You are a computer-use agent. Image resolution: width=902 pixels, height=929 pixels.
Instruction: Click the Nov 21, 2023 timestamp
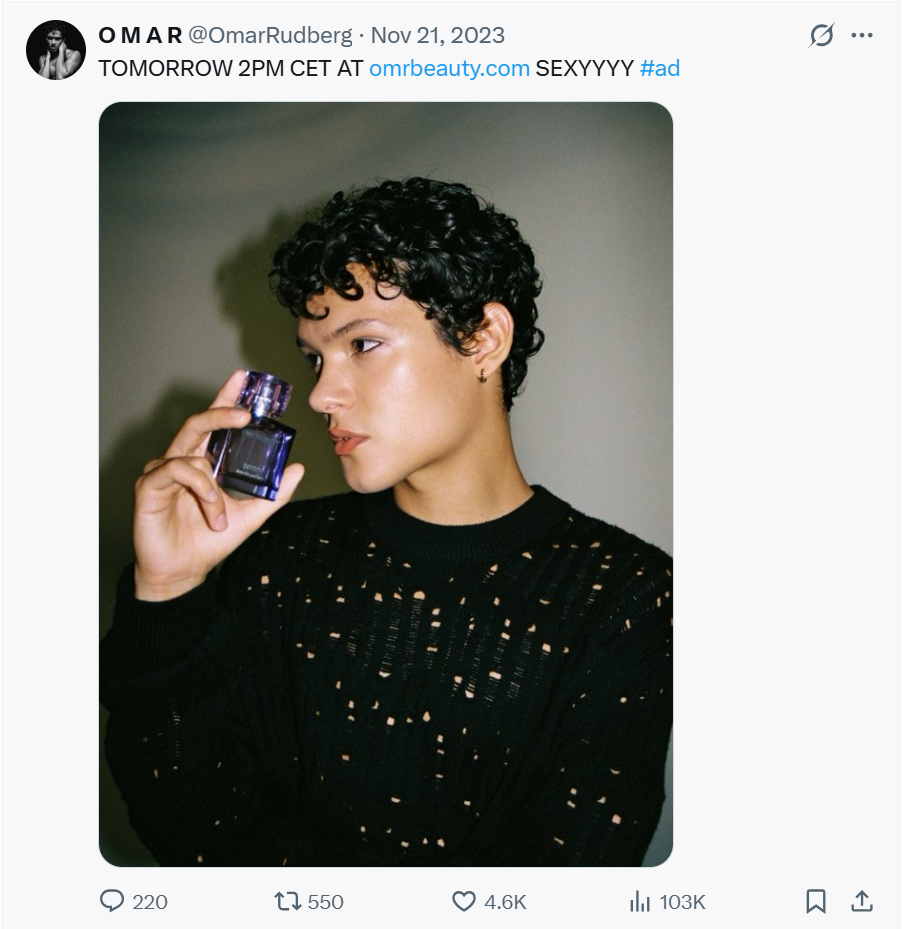click(438, 36)
